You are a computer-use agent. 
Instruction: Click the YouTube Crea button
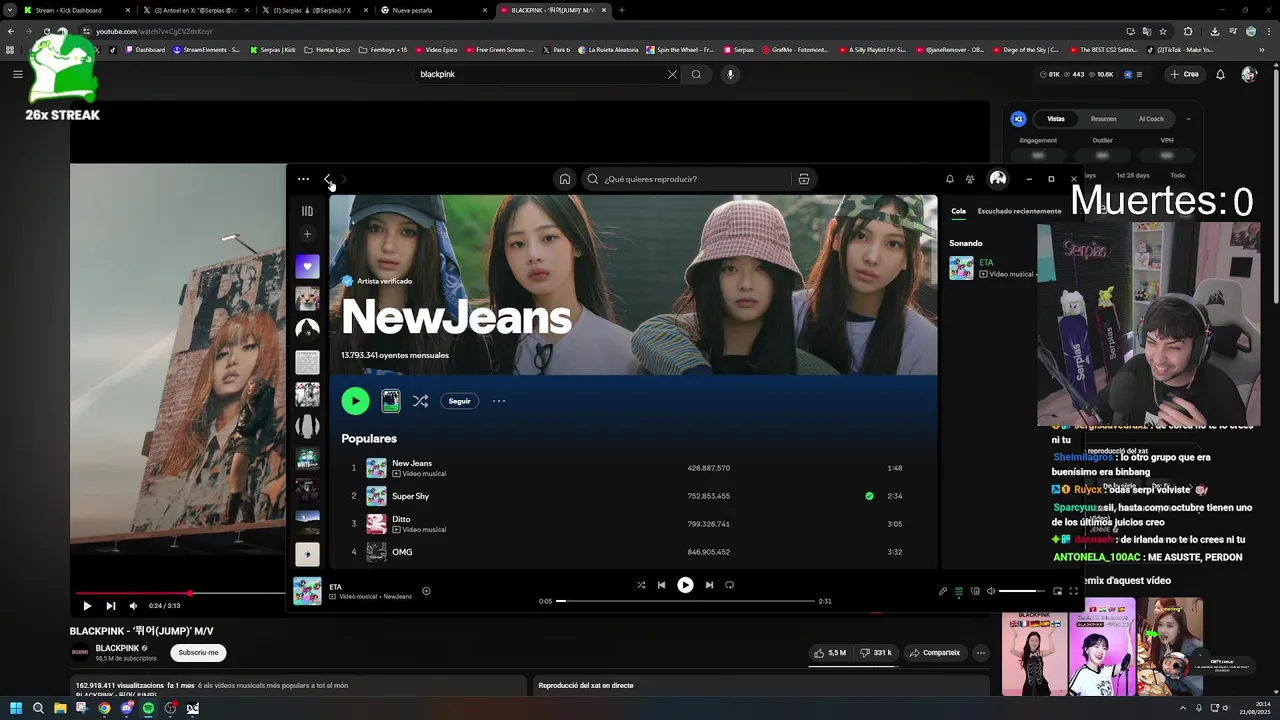click(1184, 74)
